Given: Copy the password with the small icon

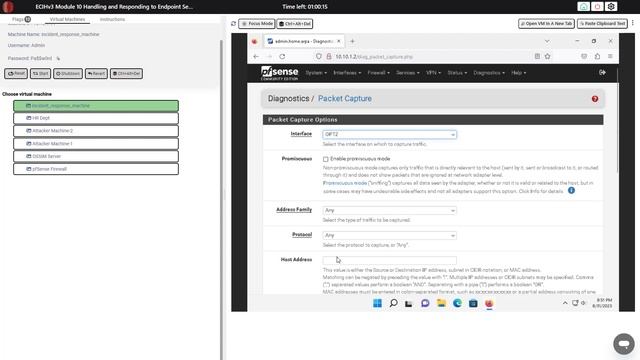Looking at the screenshot, I should [x=58, y=58].
